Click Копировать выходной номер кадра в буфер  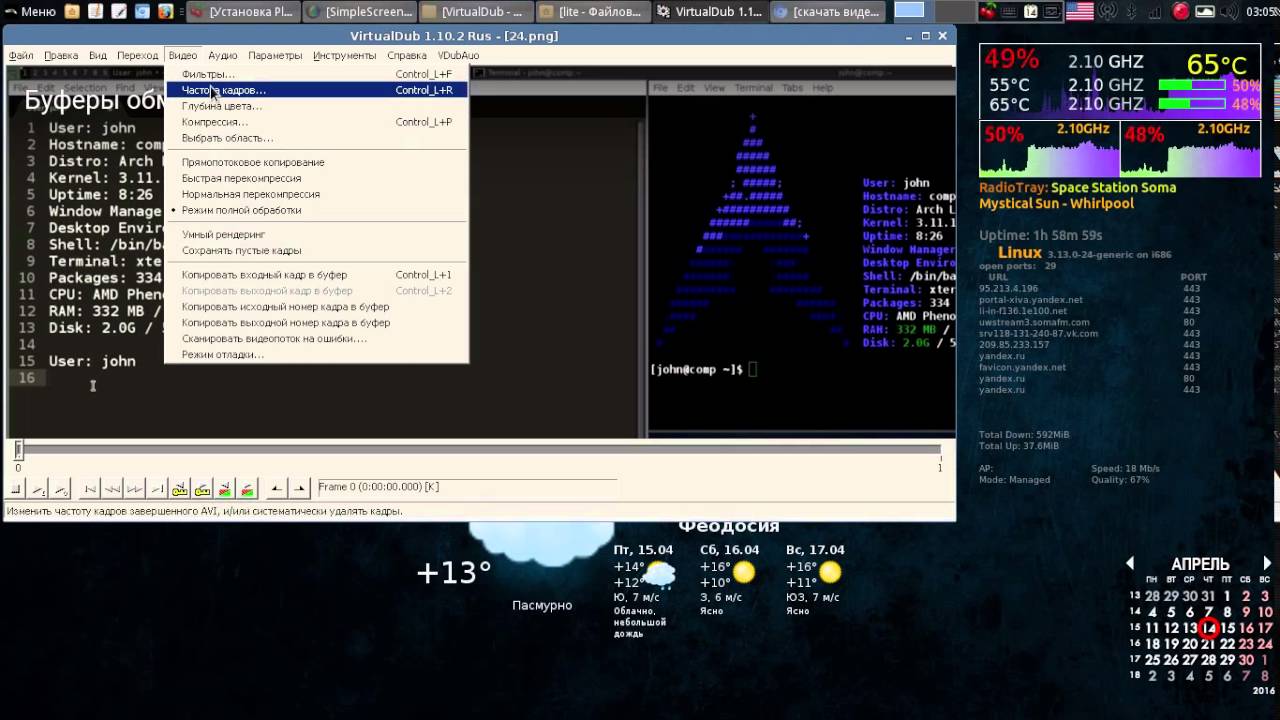click(316, 322)
